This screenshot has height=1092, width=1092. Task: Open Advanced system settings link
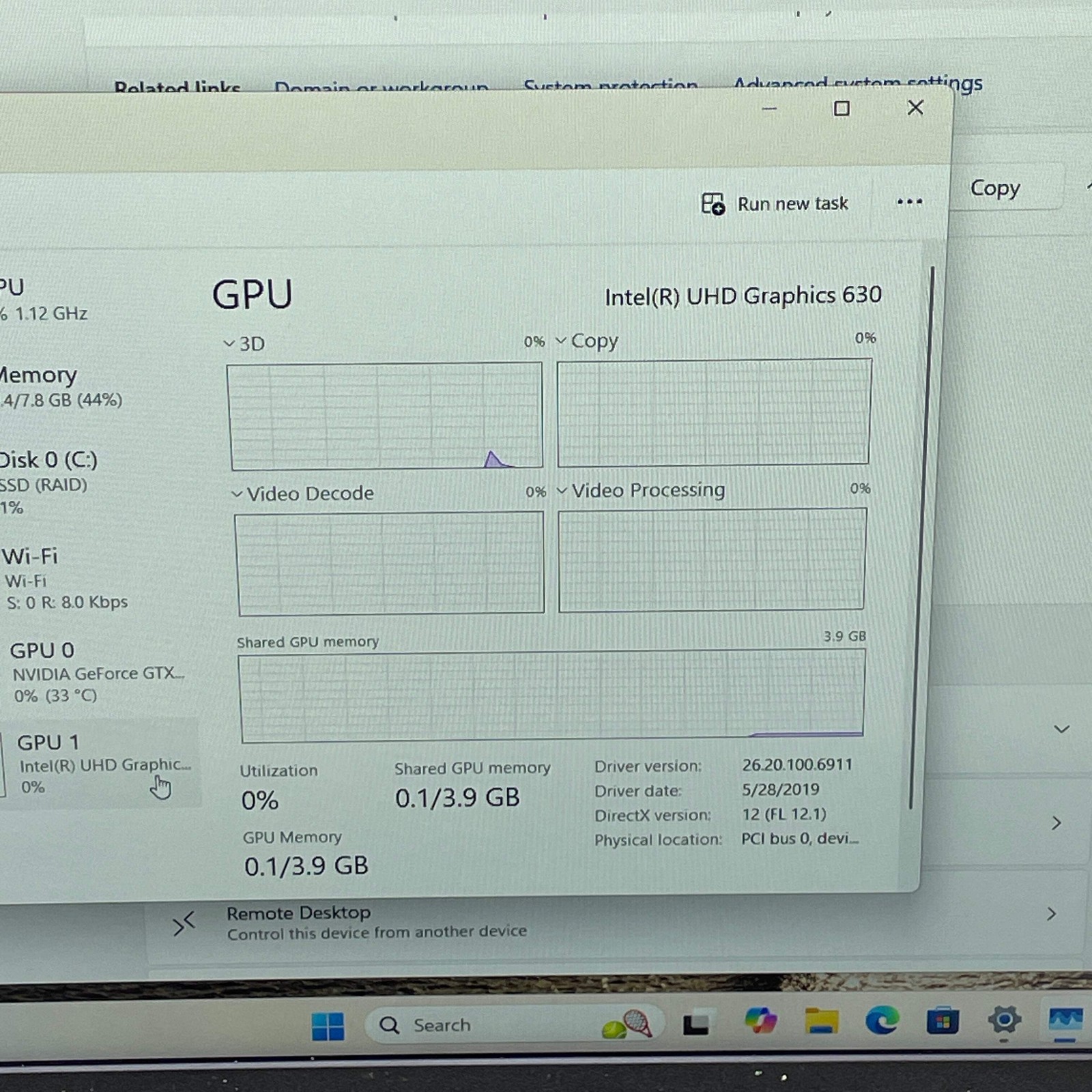point(857,84)
